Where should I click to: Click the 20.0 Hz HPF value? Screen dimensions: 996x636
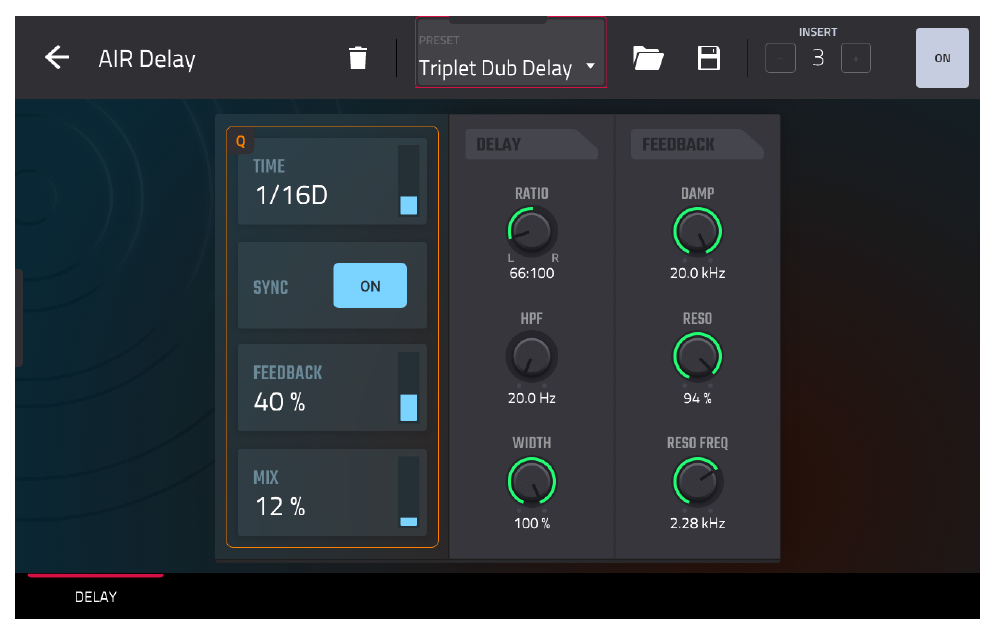pos(532,398)
